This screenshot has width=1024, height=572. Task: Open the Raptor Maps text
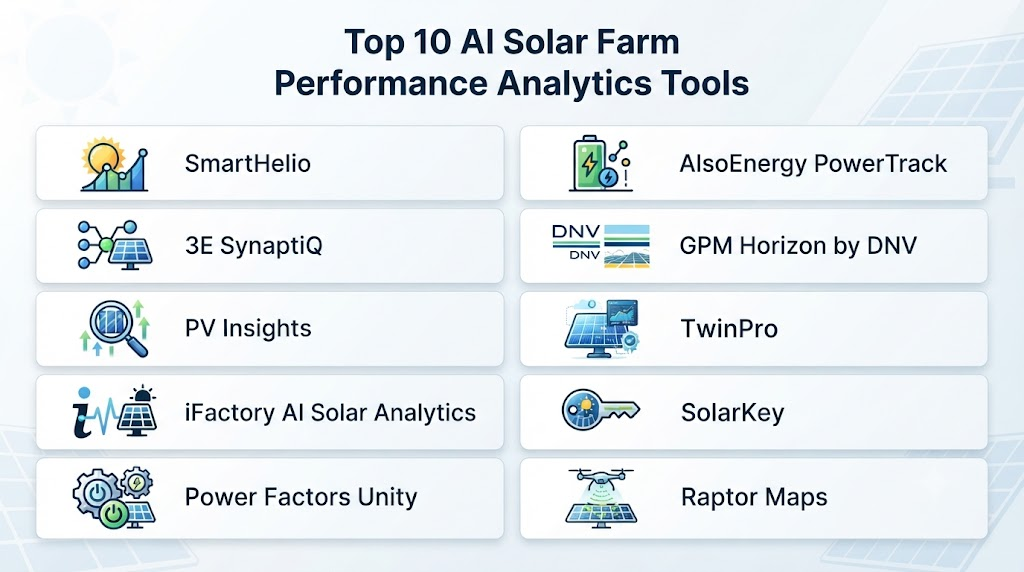click(754, 497)
